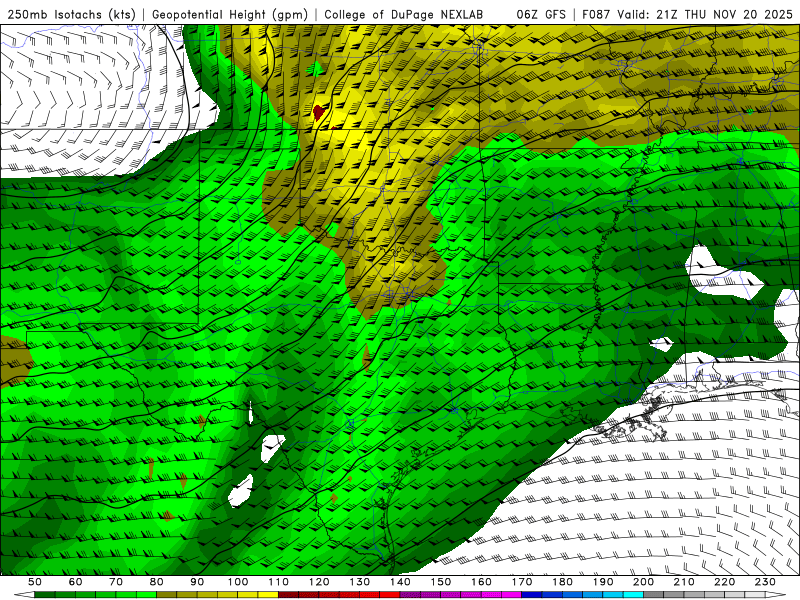800x600 pixels.
Task: Click the 70 label on the color scale
Action: (116, 582)
